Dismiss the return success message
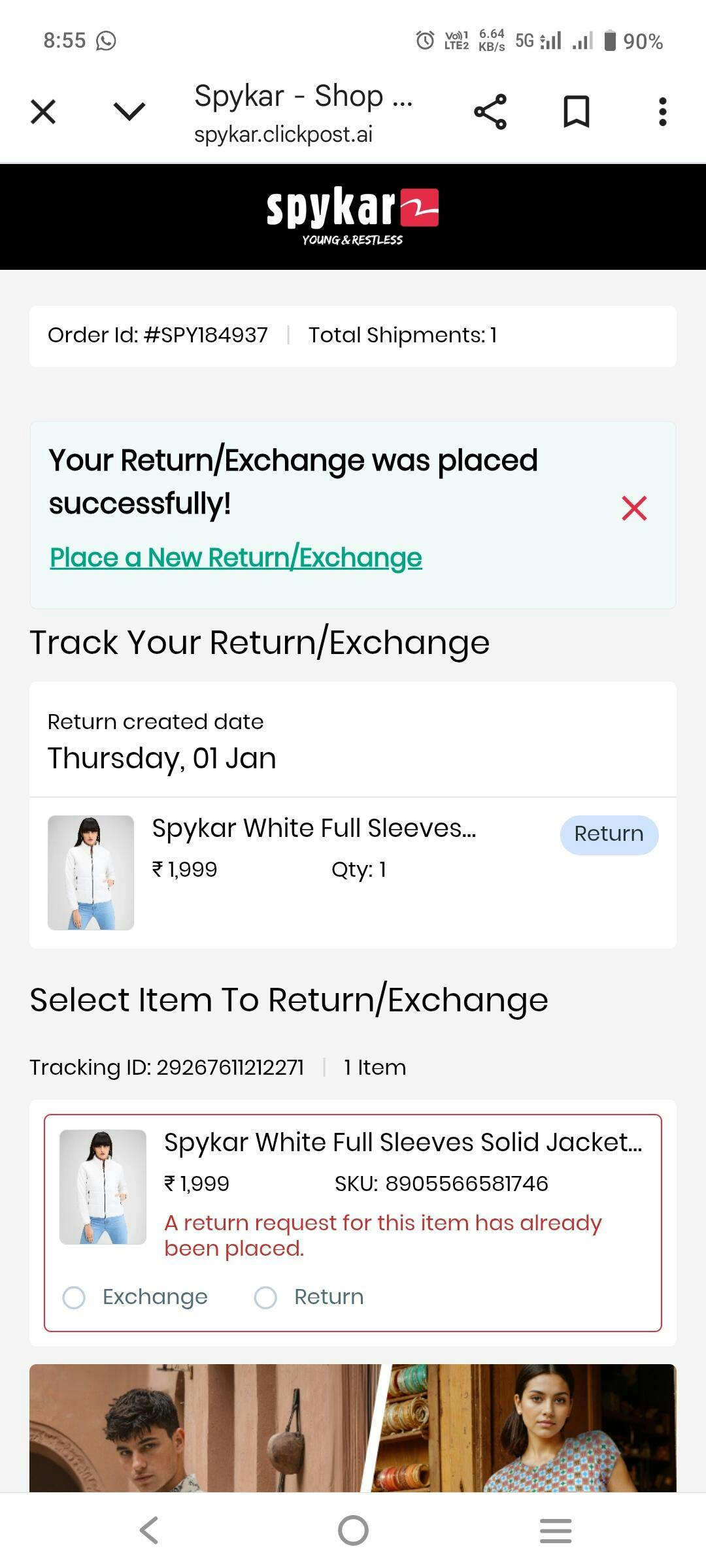The image size is (706, 1568). tap(634, 508)
